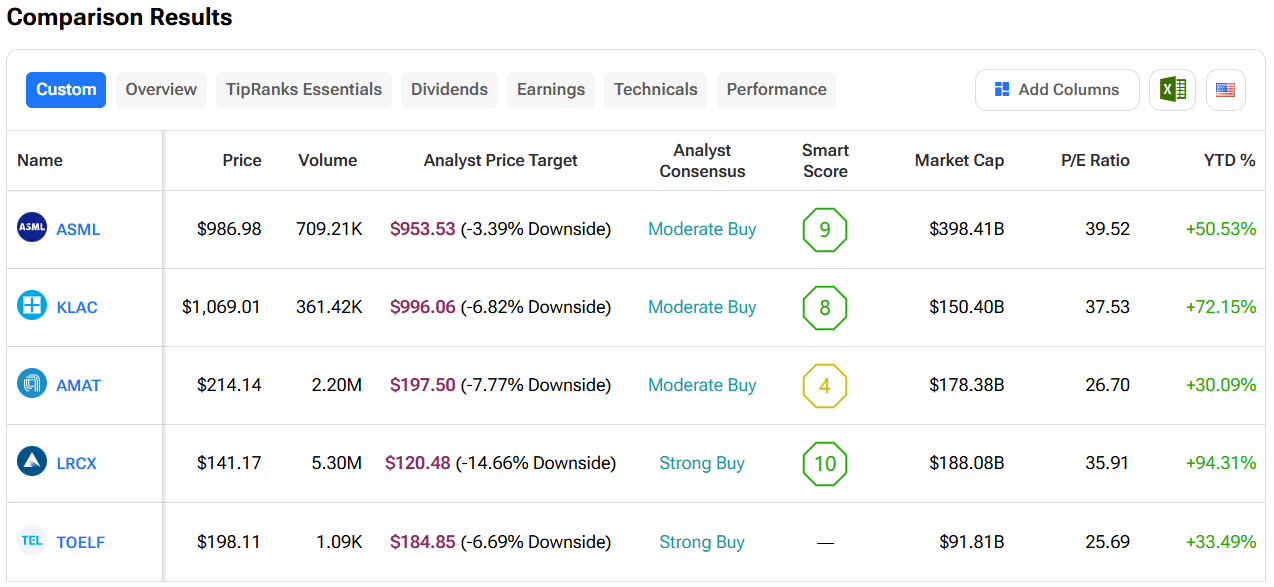
Task: Open the TipRanks Essentials tab
Action: (304, 89)
